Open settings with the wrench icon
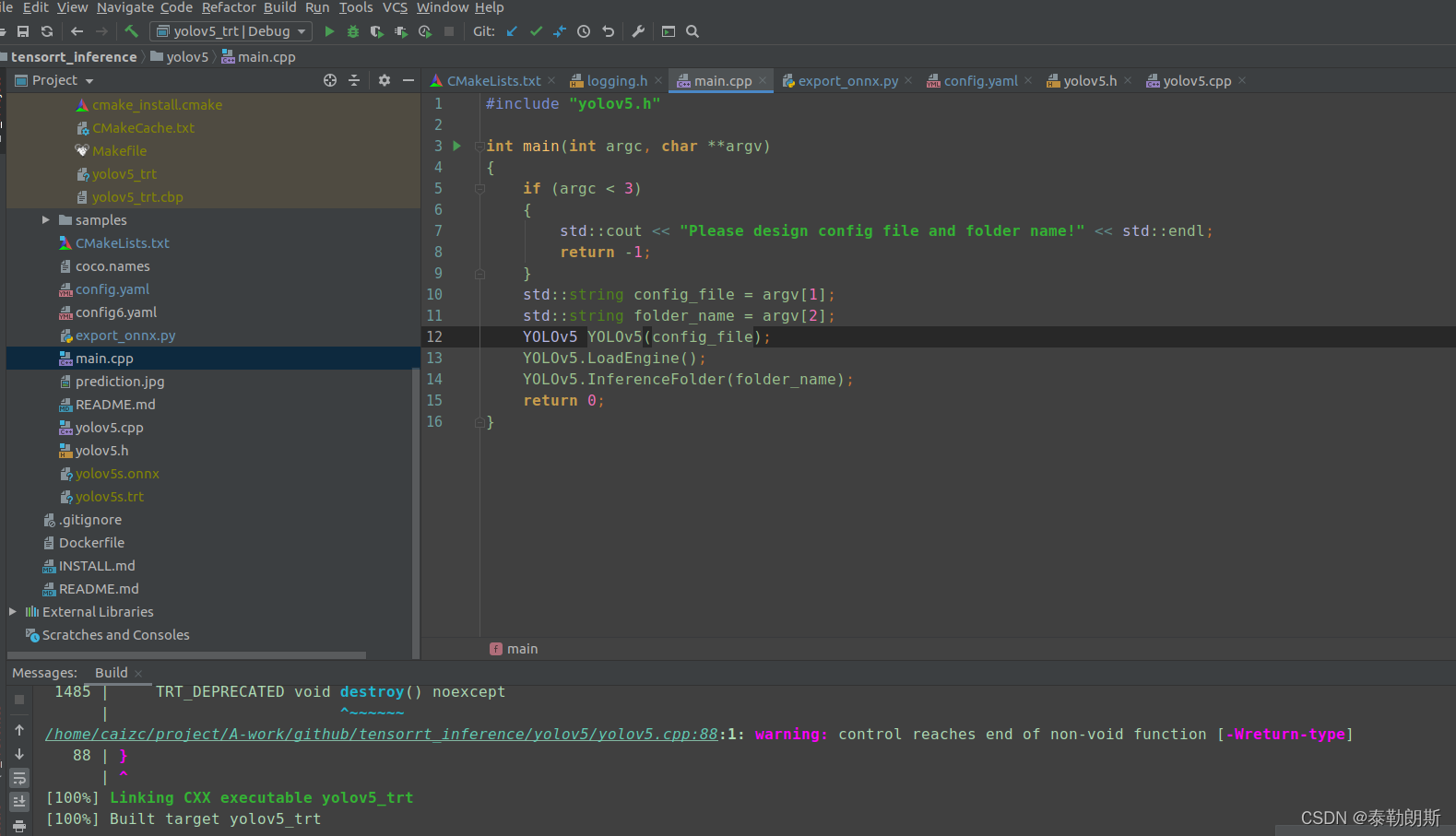The image size is (1456, 836). 638,31
